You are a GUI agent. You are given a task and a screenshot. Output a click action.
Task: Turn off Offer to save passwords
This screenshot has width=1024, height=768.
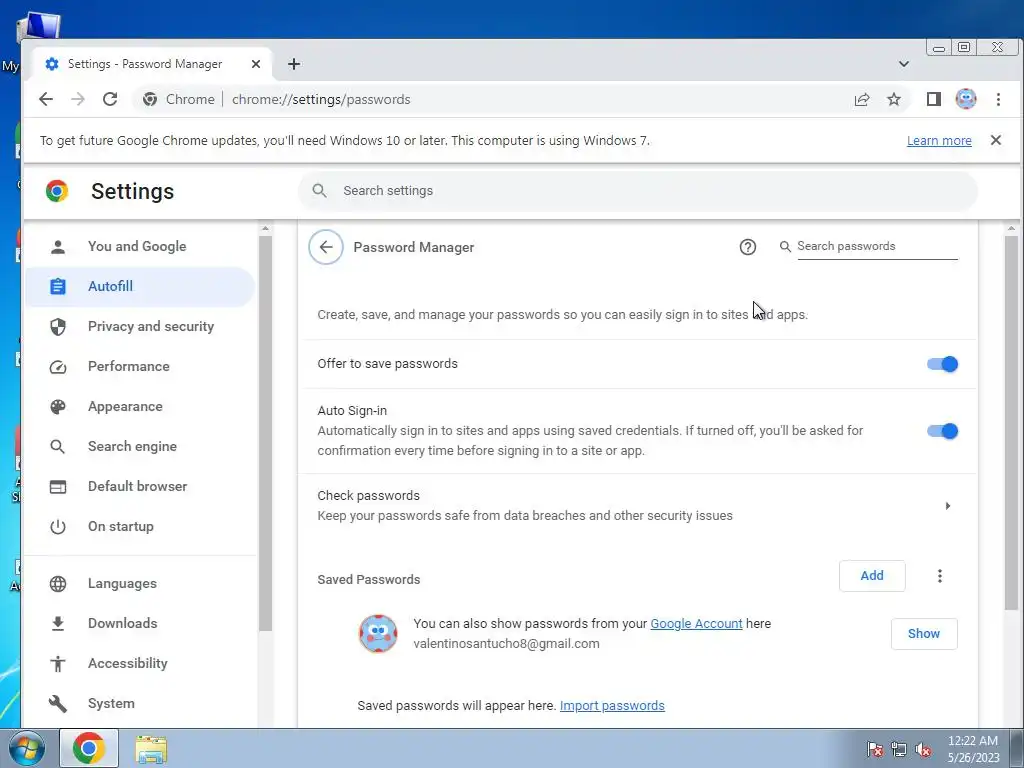[x=942, y=364]
